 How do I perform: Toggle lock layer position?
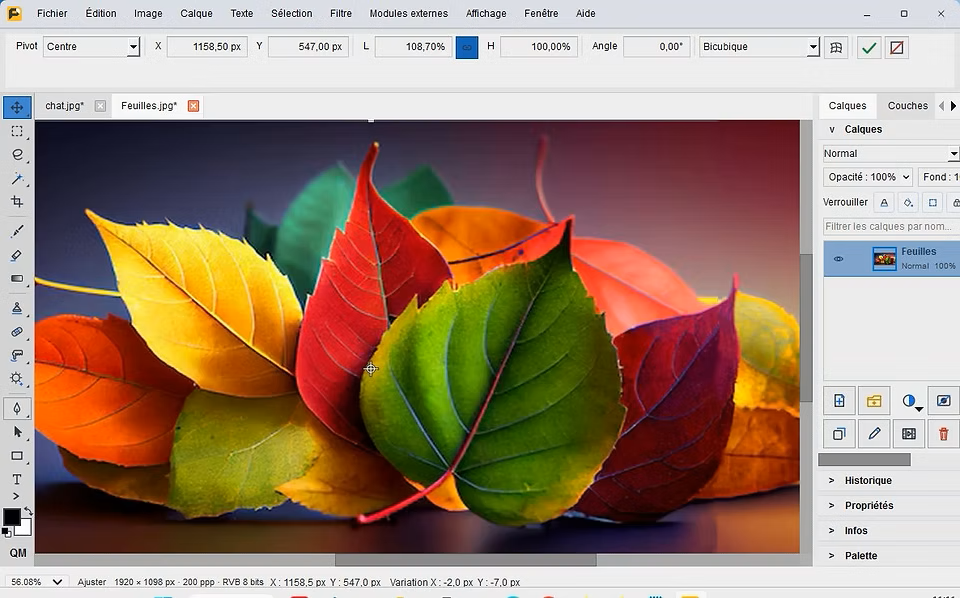pos(932,203)
